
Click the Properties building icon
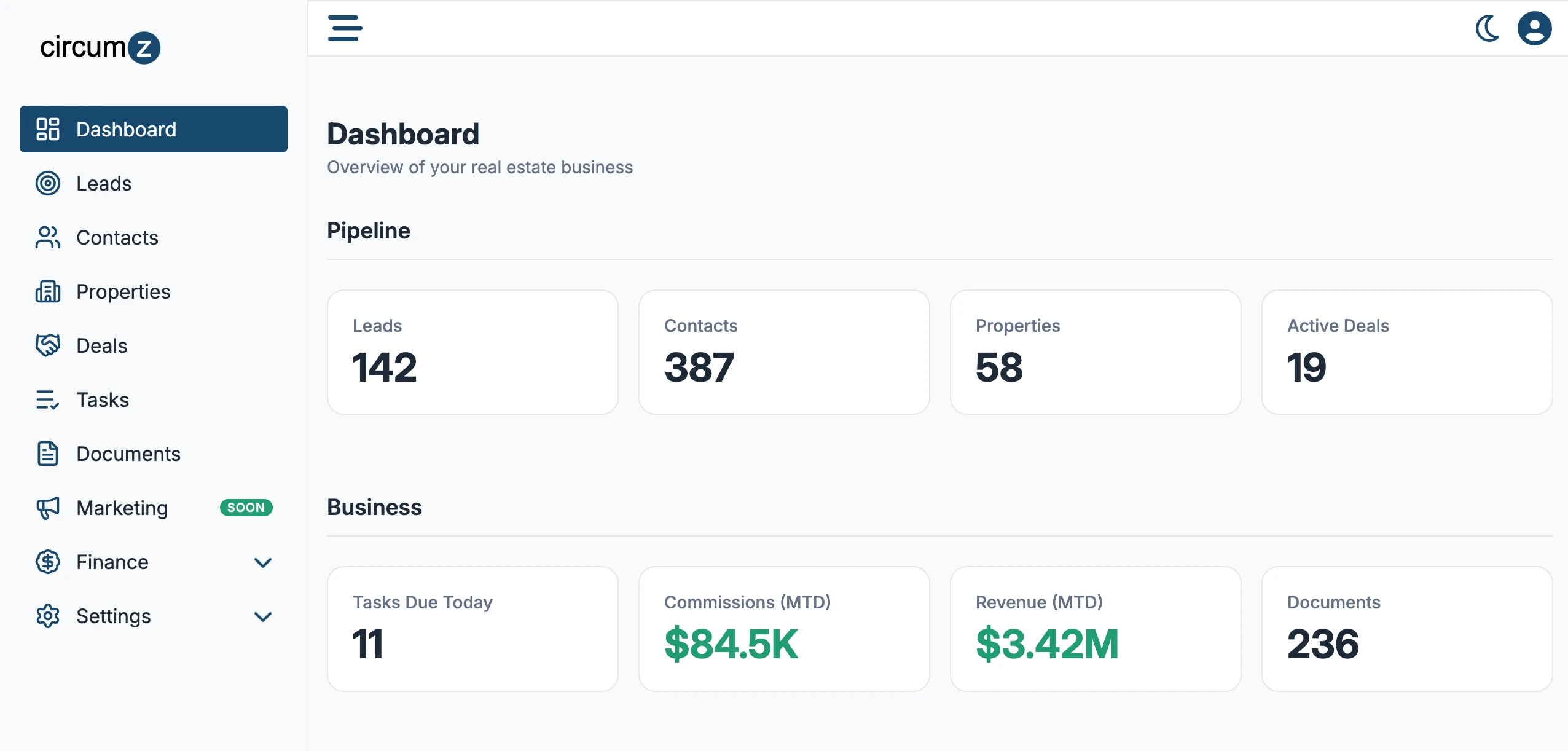click(x=48, y=291)
